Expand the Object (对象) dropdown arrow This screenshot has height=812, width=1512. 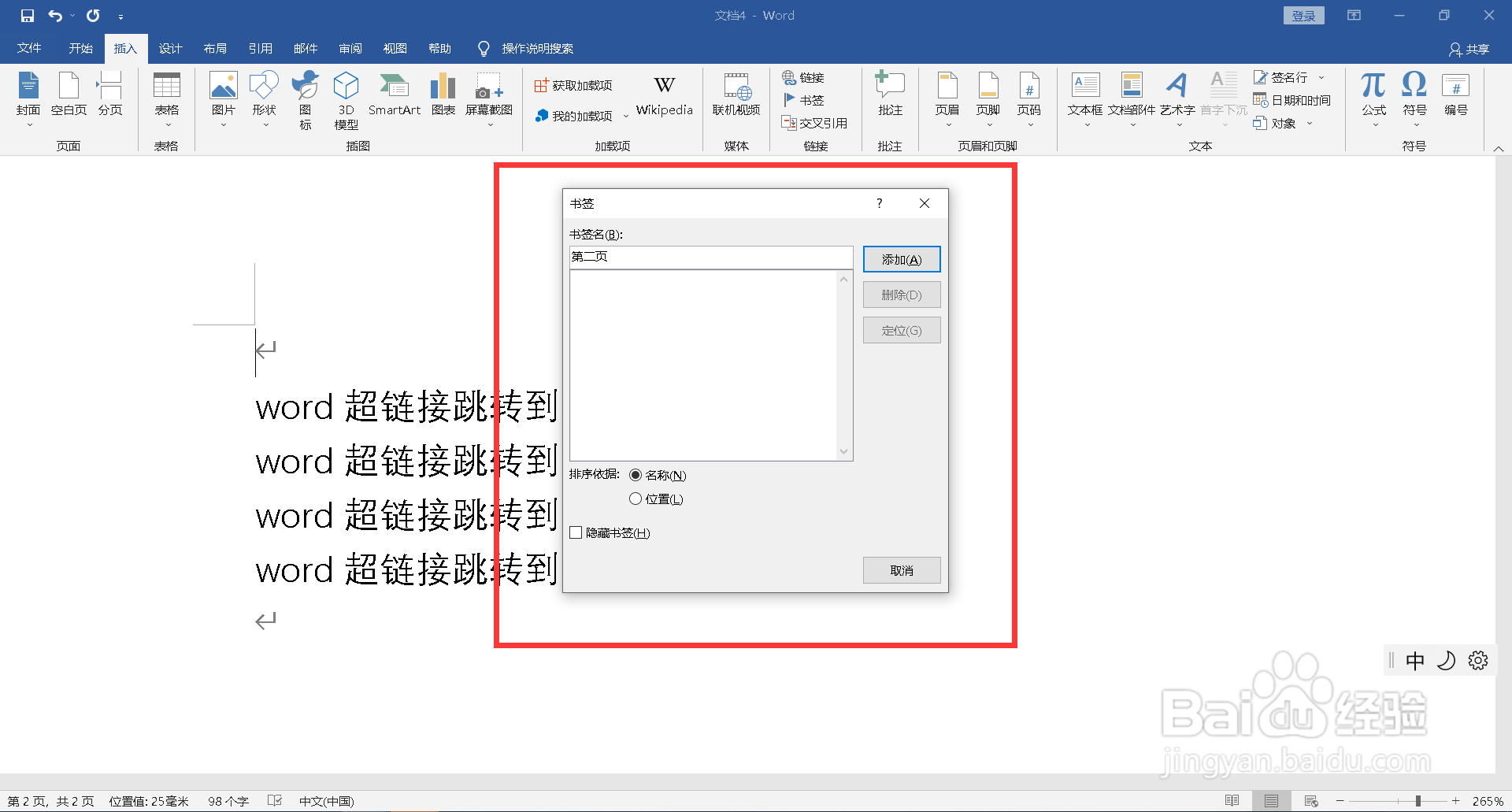(1310, 123)
